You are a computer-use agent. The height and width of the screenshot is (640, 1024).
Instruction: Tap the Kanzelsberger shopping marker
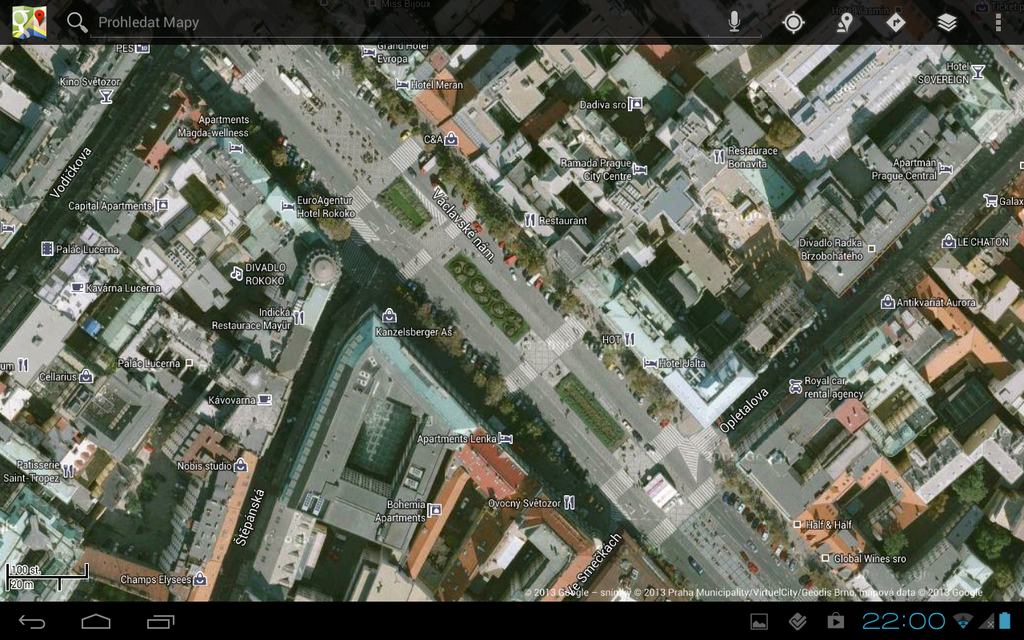click(389, 316)
